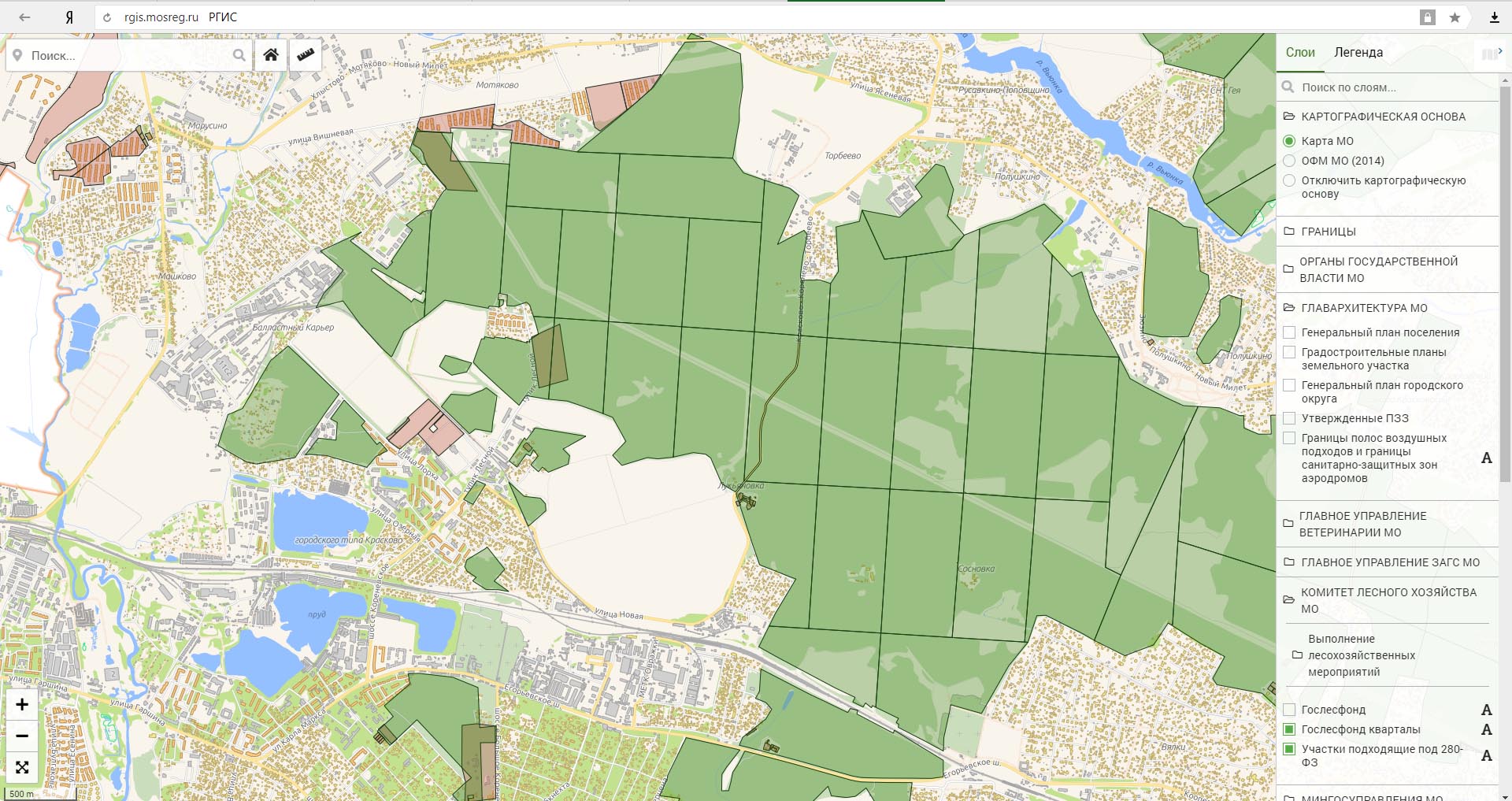Collapse the layers side panel
The image size is (1512, 801).
click(x=1492, y=54)
